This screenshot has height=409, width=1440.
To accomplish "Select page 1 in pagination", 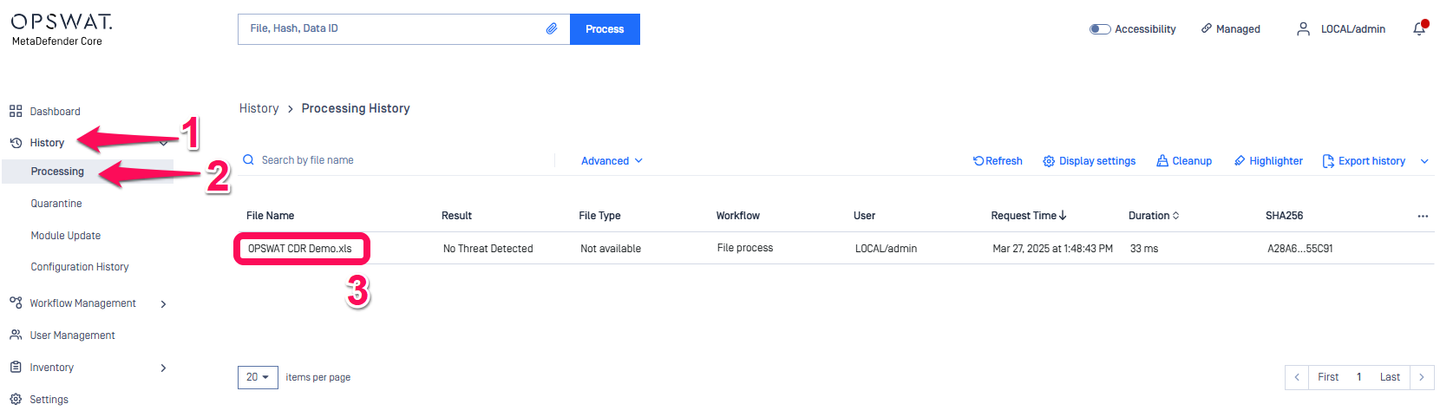I will [1359, 377].
